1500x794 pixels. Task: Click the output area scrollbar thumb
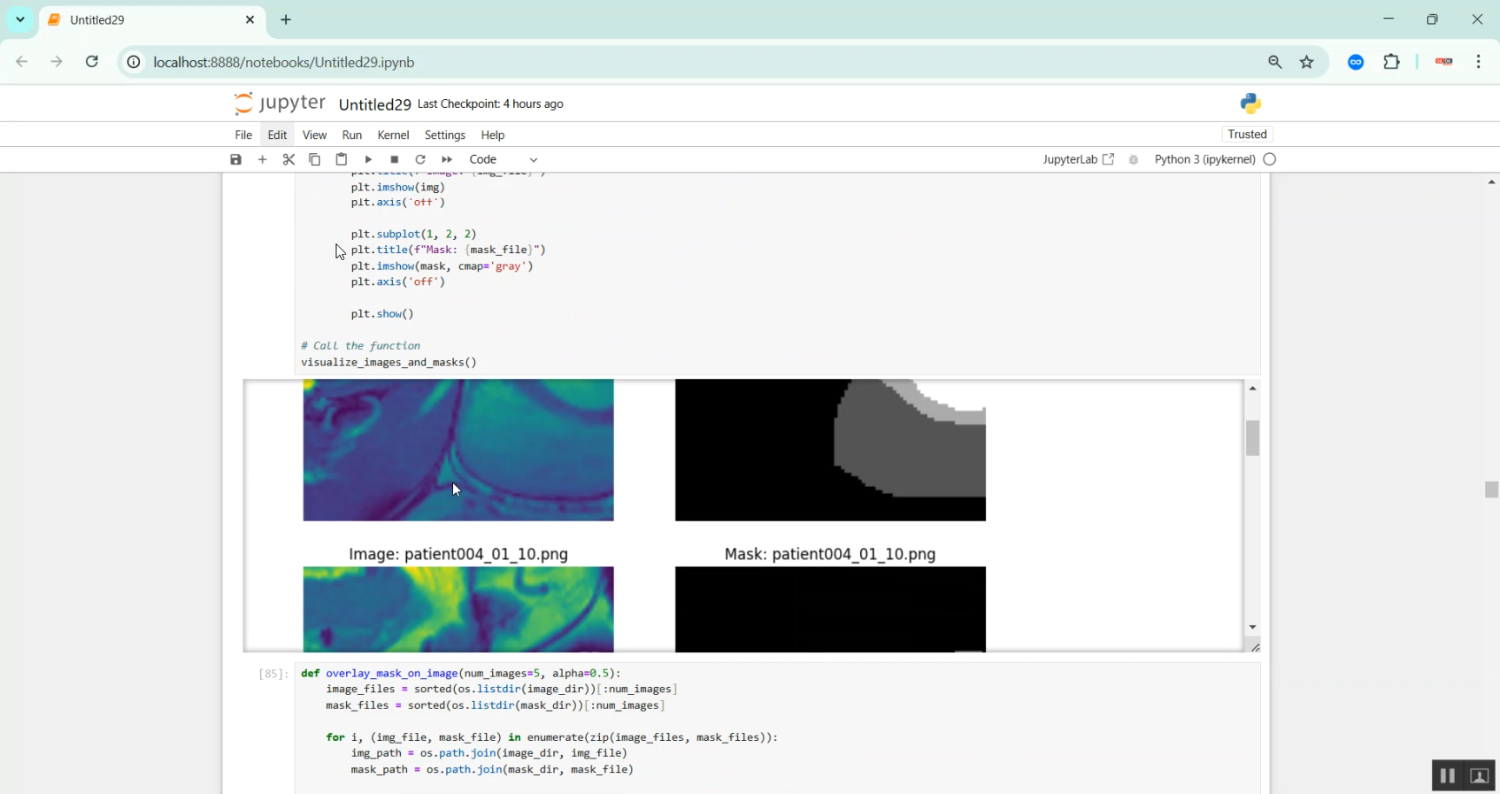1252,438
